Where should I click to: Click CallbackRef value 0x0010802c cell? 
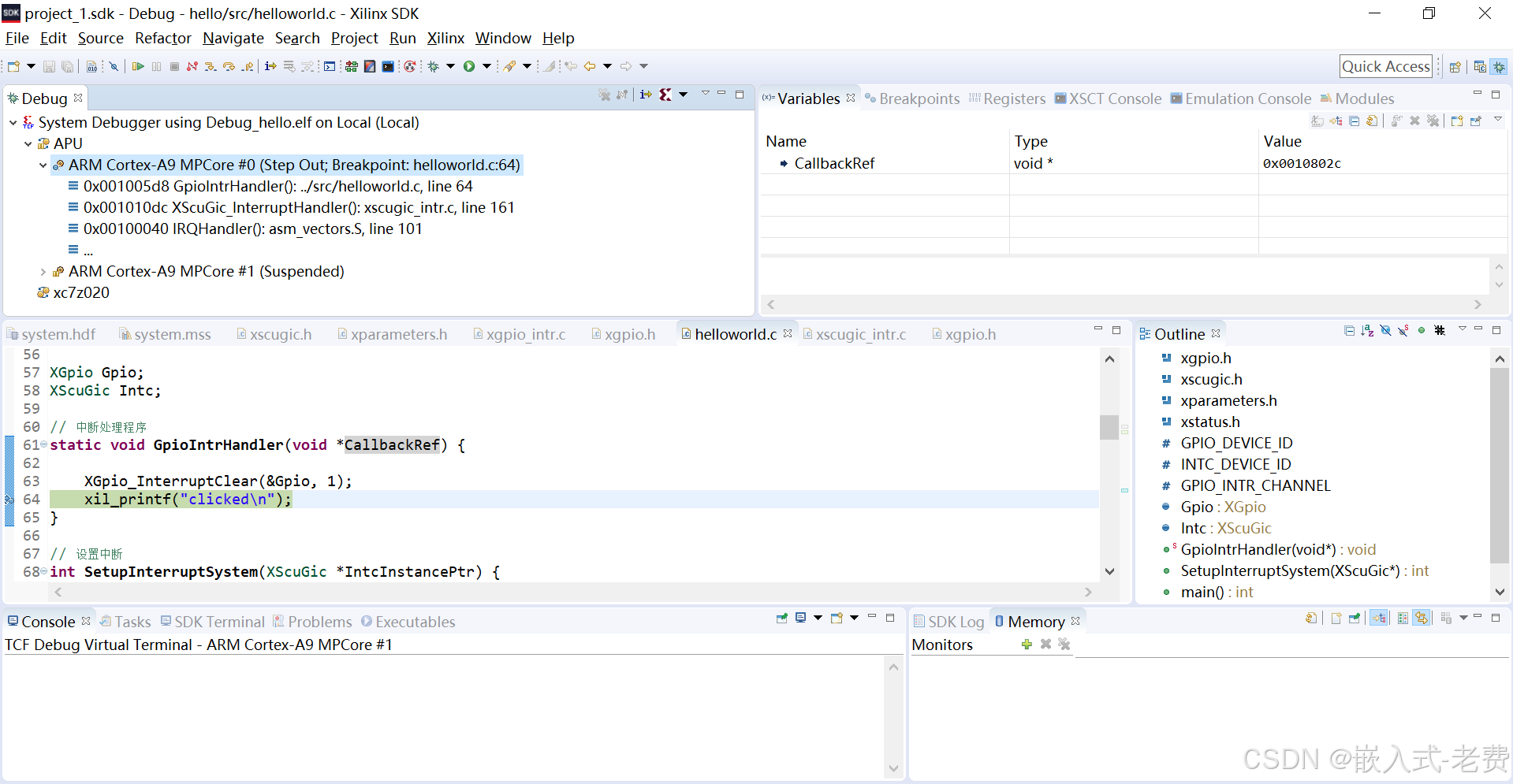click(x=1383, y=163)
